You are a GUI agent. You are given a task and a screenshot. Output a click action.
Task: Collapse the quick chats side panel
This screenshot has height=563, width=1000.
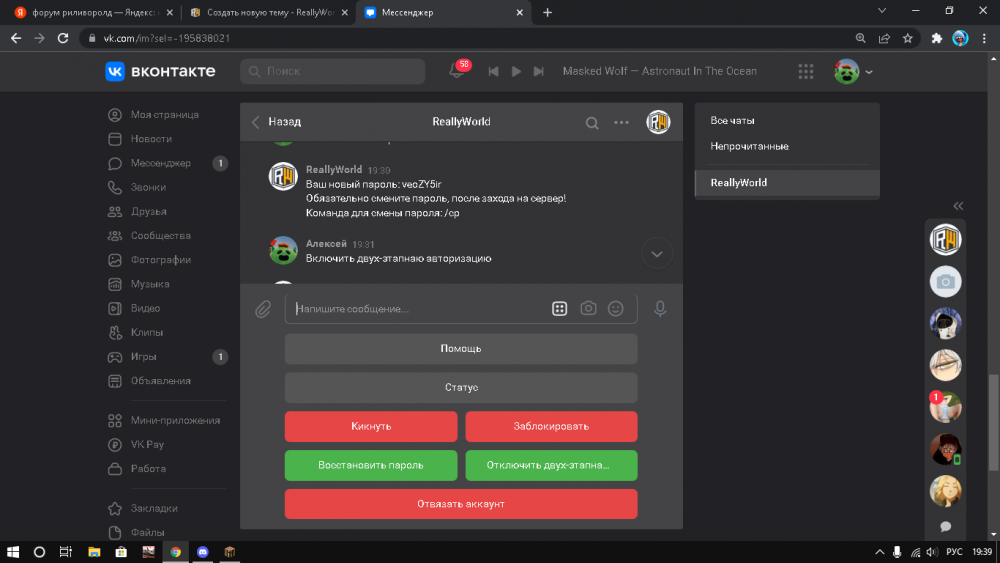[958, 206]
